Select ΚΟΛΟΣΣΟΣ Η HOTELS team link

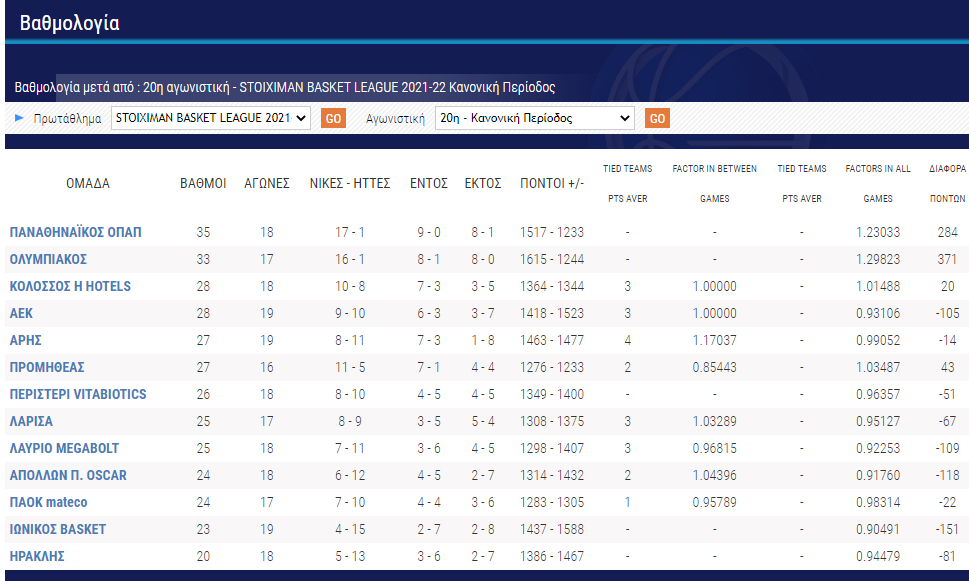coord(70,286)
